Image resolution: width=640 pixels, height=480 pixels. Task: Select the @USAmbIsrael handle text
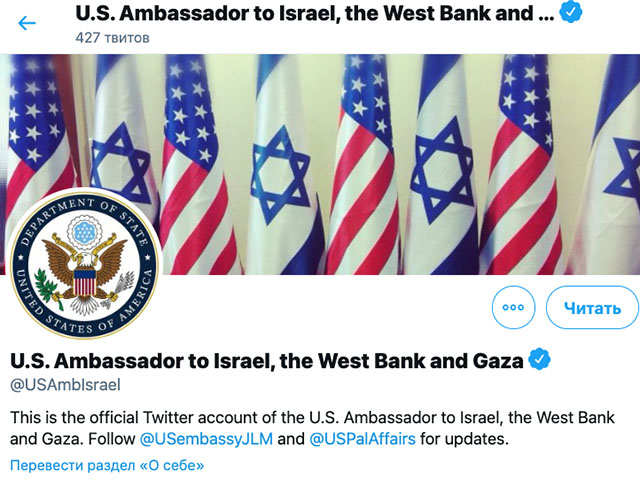click(x=65, y=385)
